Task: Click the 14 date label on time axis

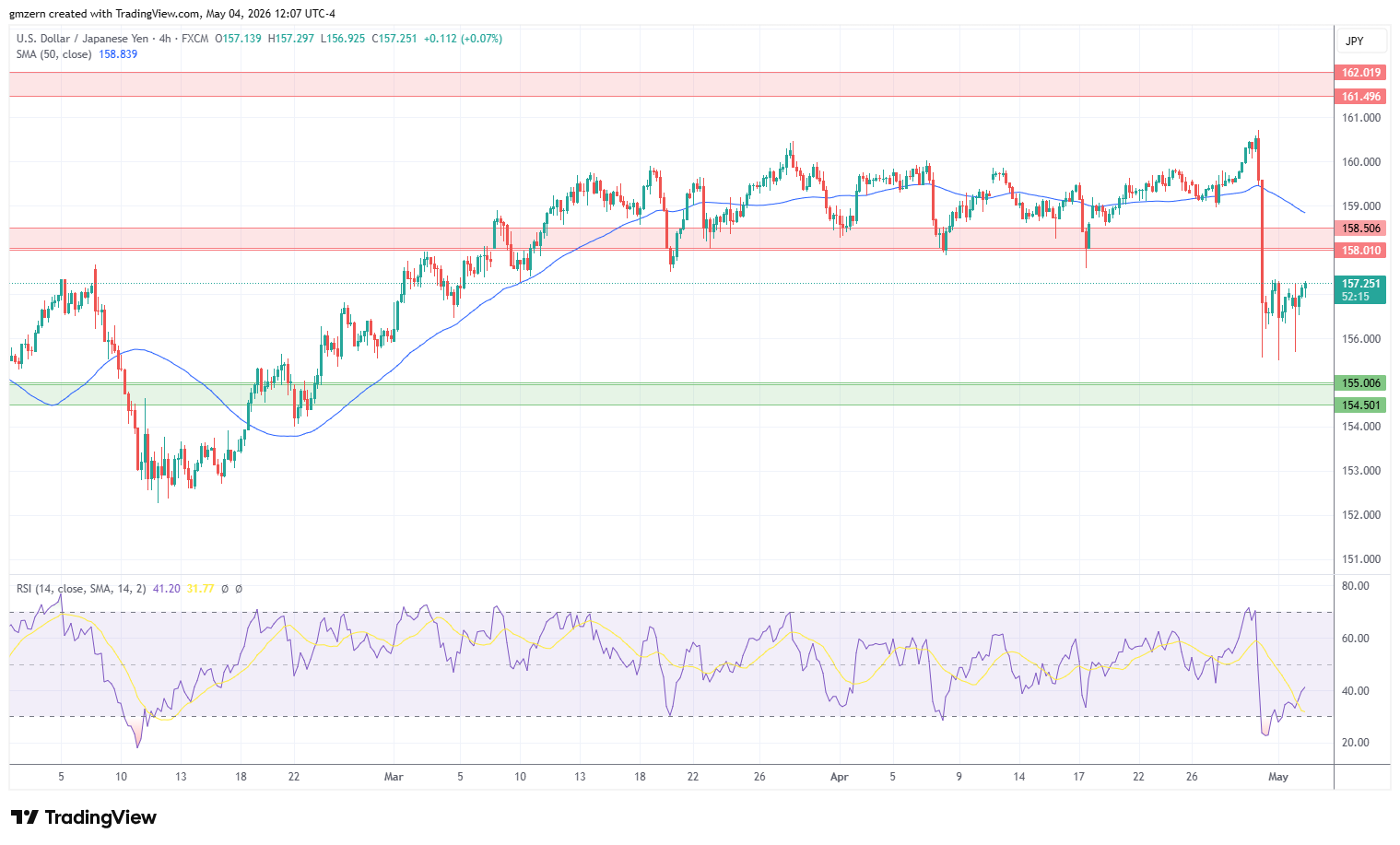Action: [1018, 777]
